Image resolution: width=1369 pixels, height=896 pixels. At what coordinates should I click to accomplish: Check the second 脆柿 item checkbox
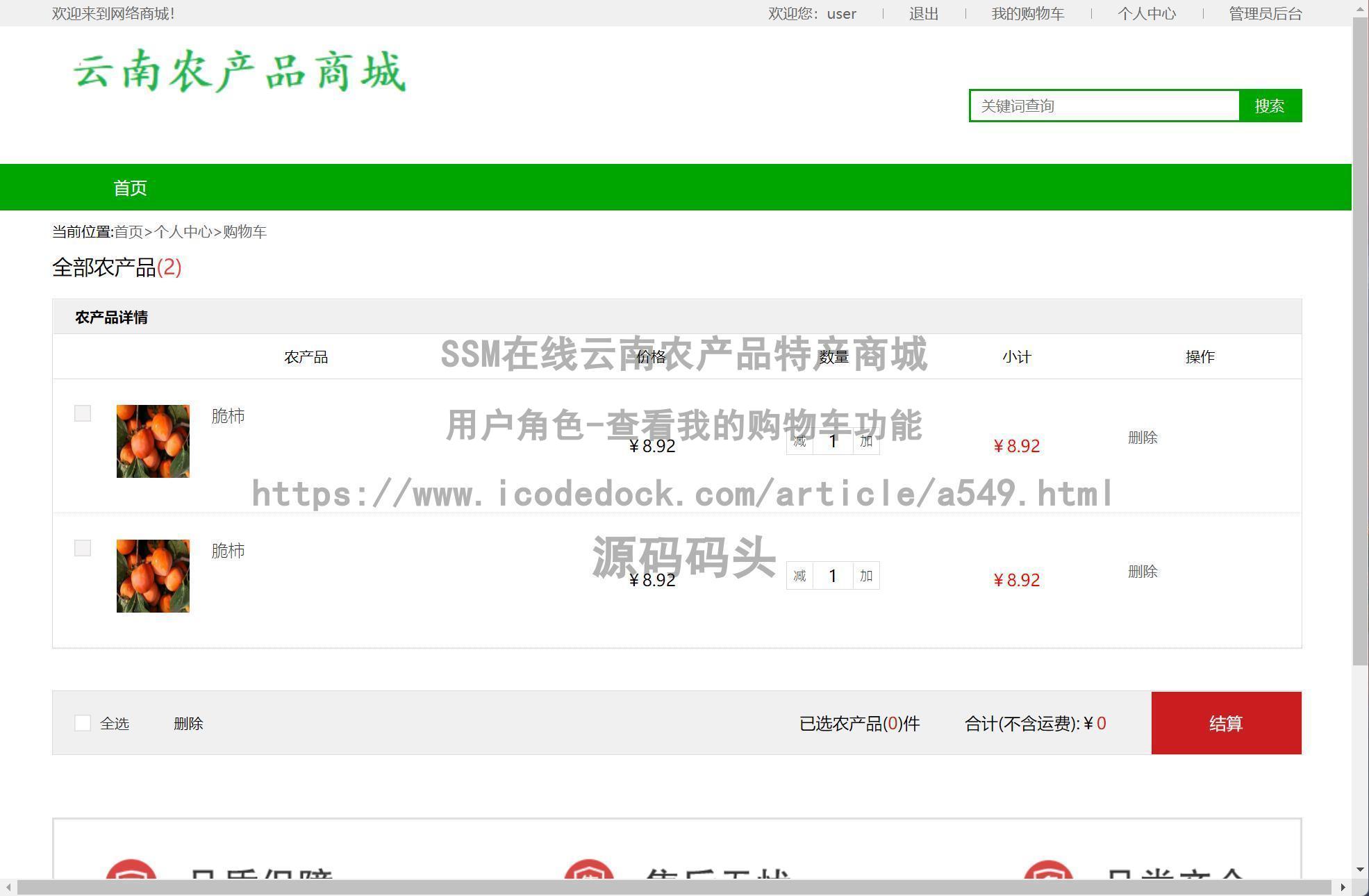83,548
